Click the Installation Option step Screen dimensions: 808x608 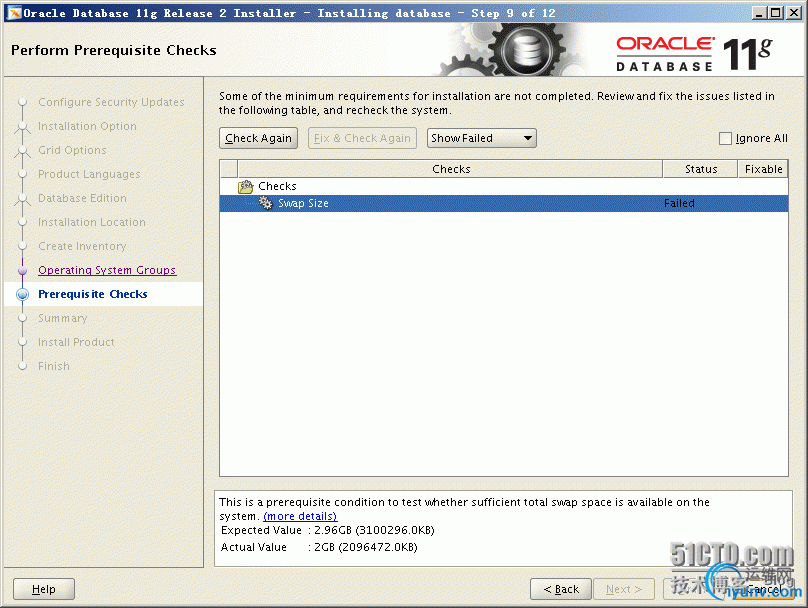click(x=87, y=126)
